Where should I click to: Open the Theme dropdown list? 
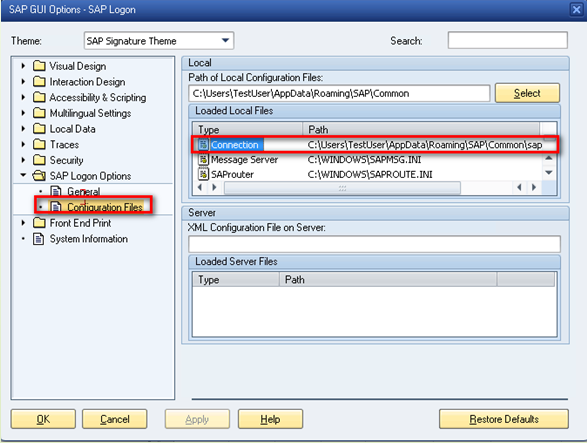pyautogui.click(x=225, y=40)
